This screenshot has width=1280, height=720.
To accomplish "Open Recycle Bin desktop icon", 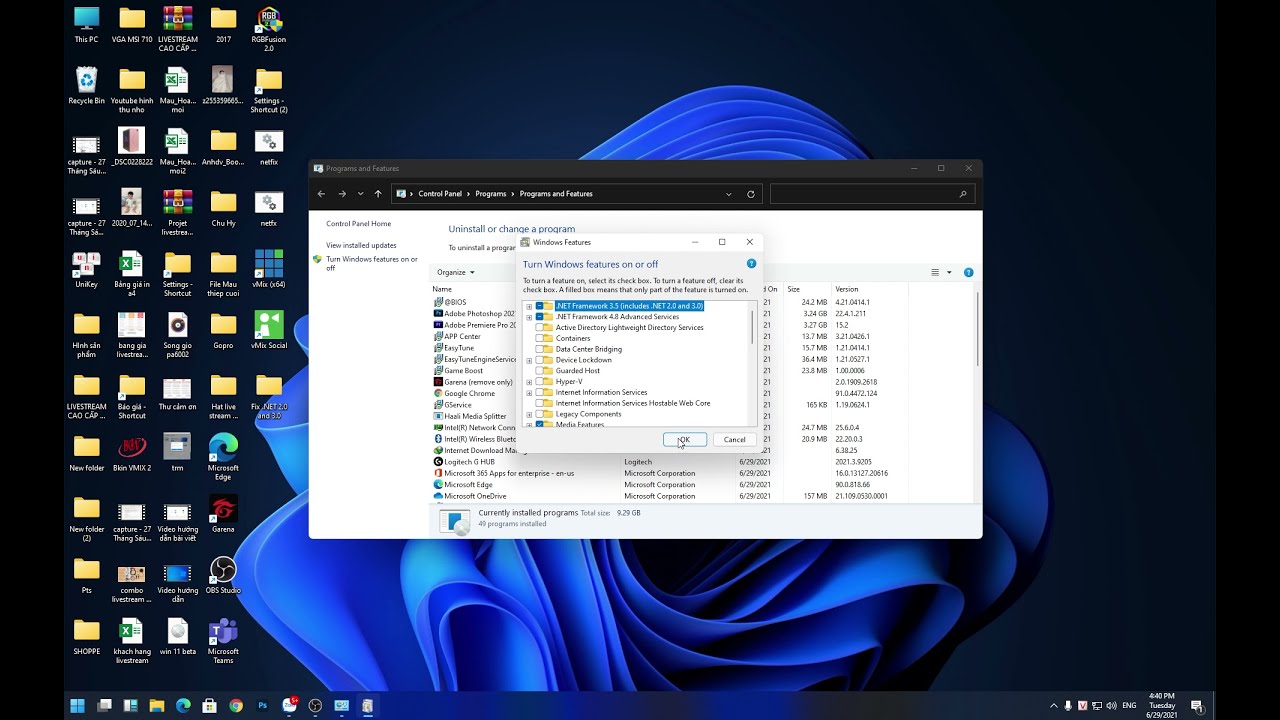I will [86, 86].
